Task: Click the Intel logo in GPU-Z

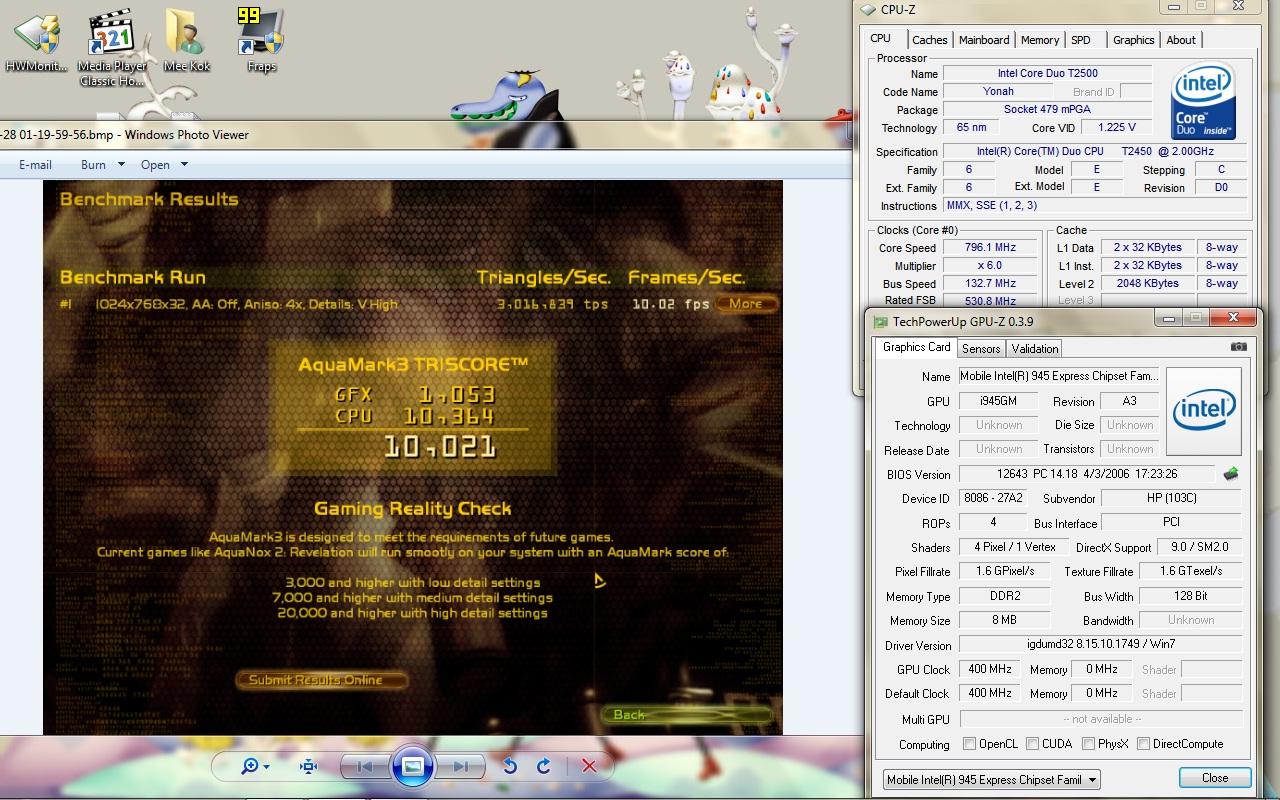Action: coord(1204,411)
